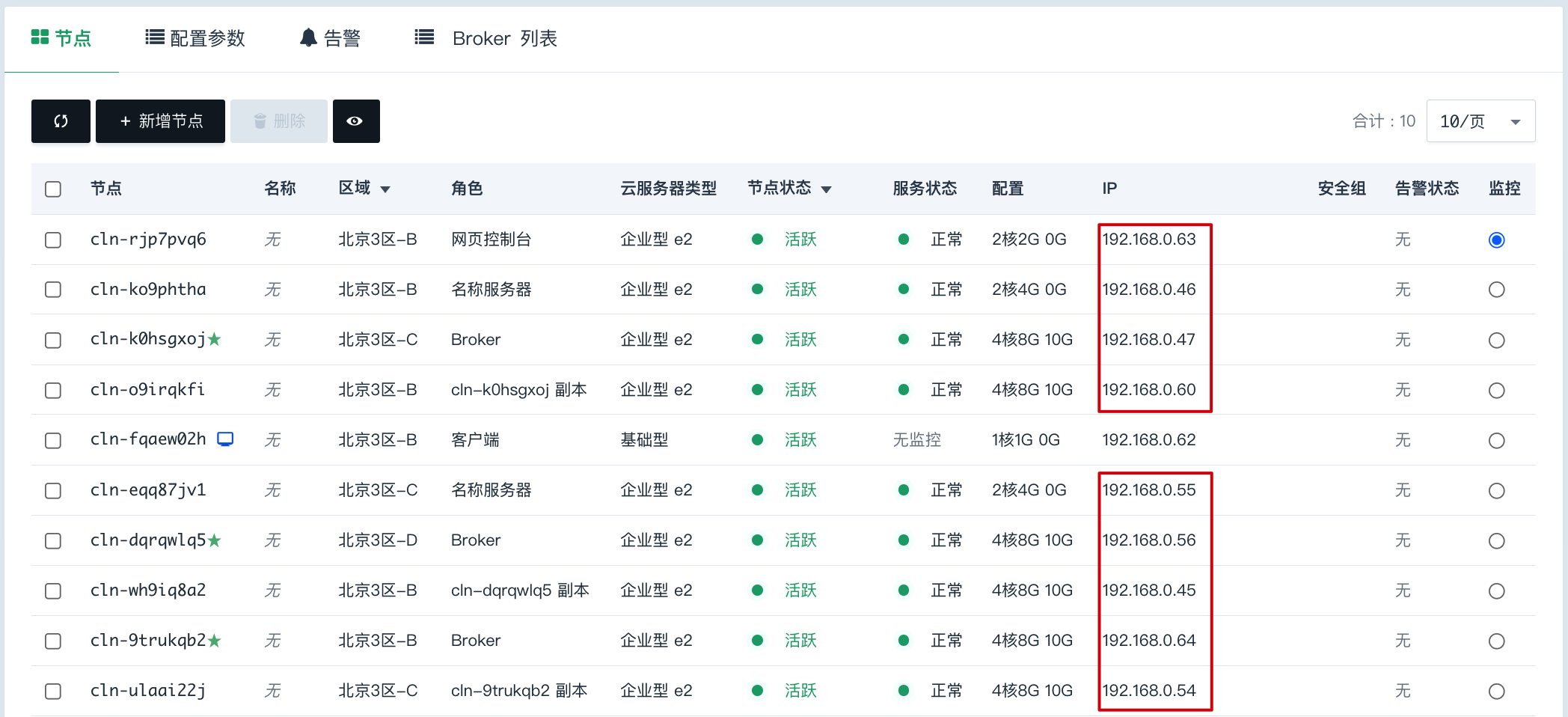The image size is (1568, 717).
Task: Click the bell icon in 告警 tab
Action: [308, 37]
